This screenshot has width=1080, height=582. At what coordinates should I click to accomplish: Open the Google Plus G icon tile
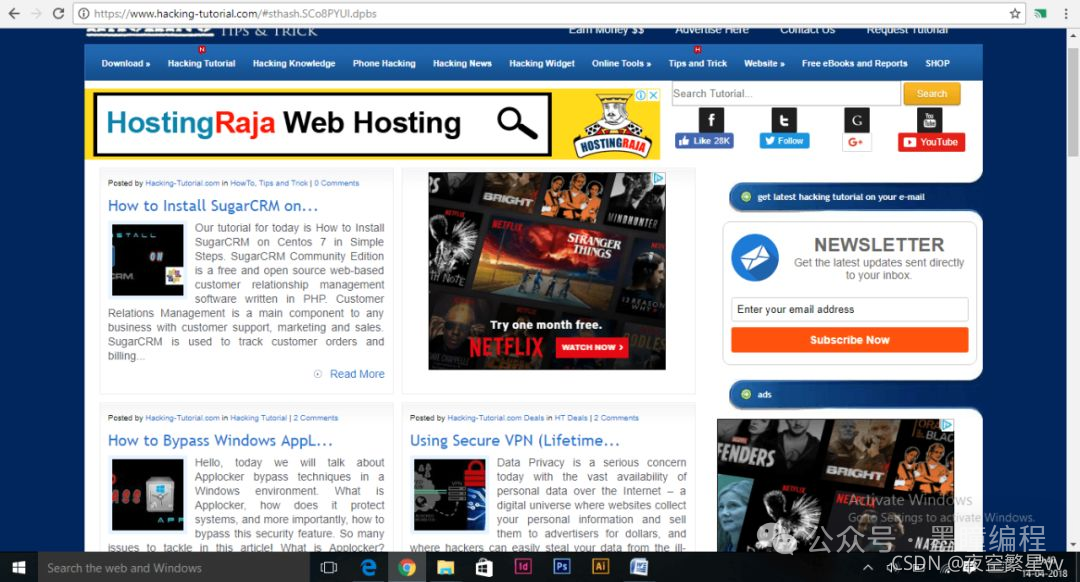coord(857,121)
